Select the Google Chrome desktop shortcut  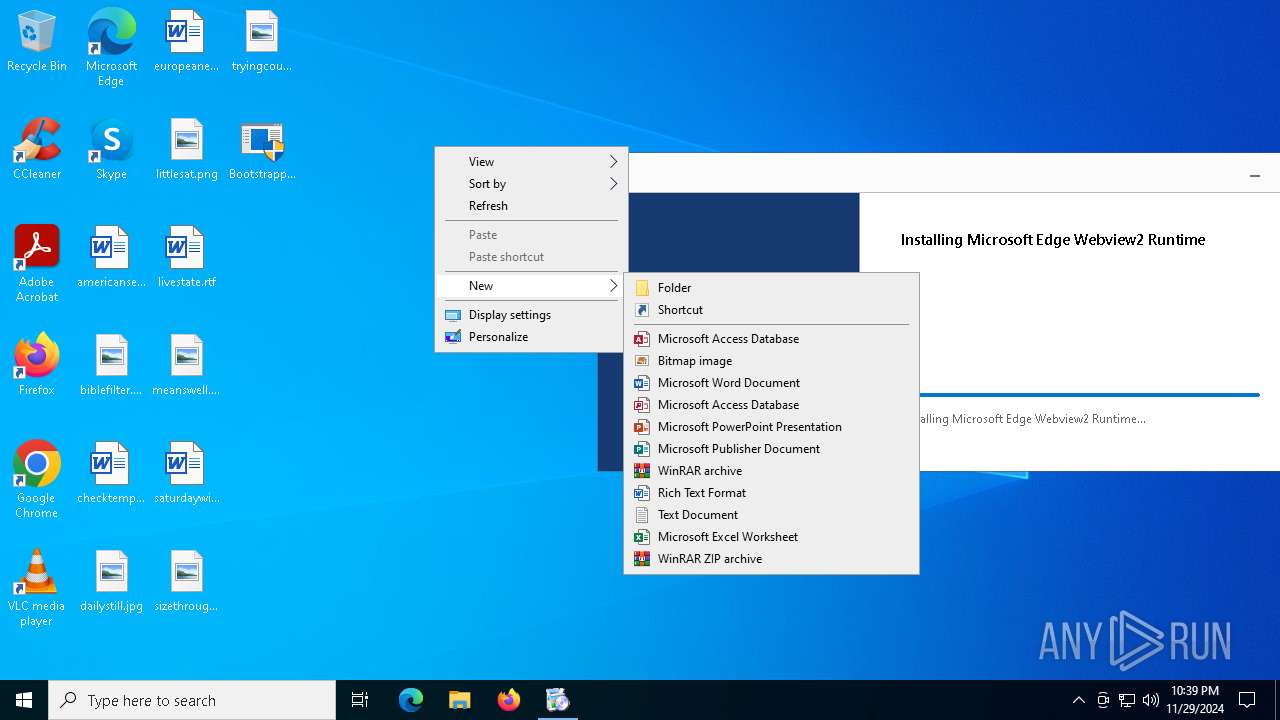(x=37, y=480)
